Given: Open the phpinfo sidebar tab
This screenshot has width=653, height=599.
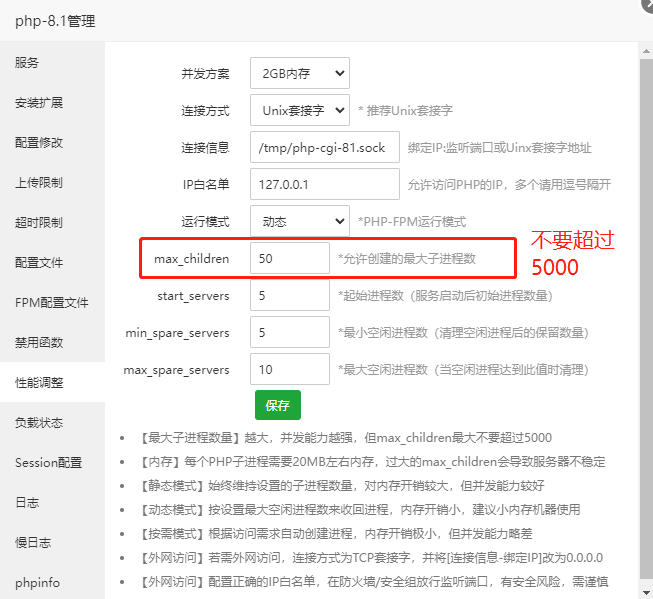Looking at the screenshot, I should point(37,582).
